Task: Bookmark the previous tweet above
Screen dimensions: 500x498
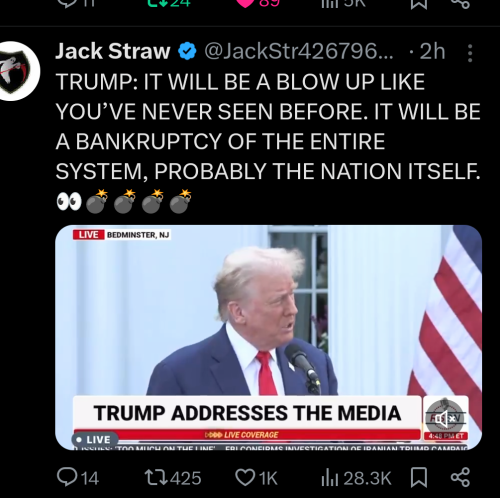Action: [419, 3]
